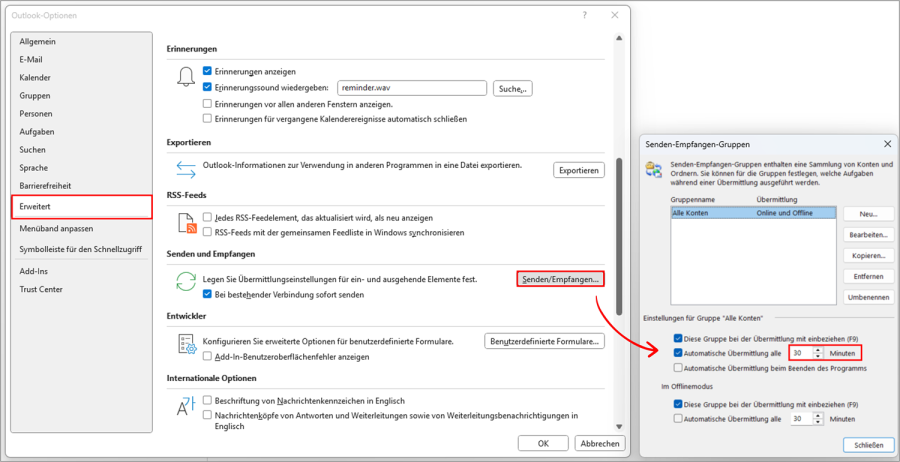Screen dimensions: 900x462
Task: Toggle online Diese Gruppe bei der Übermittlung (F9)
Action: click(678, 338)
